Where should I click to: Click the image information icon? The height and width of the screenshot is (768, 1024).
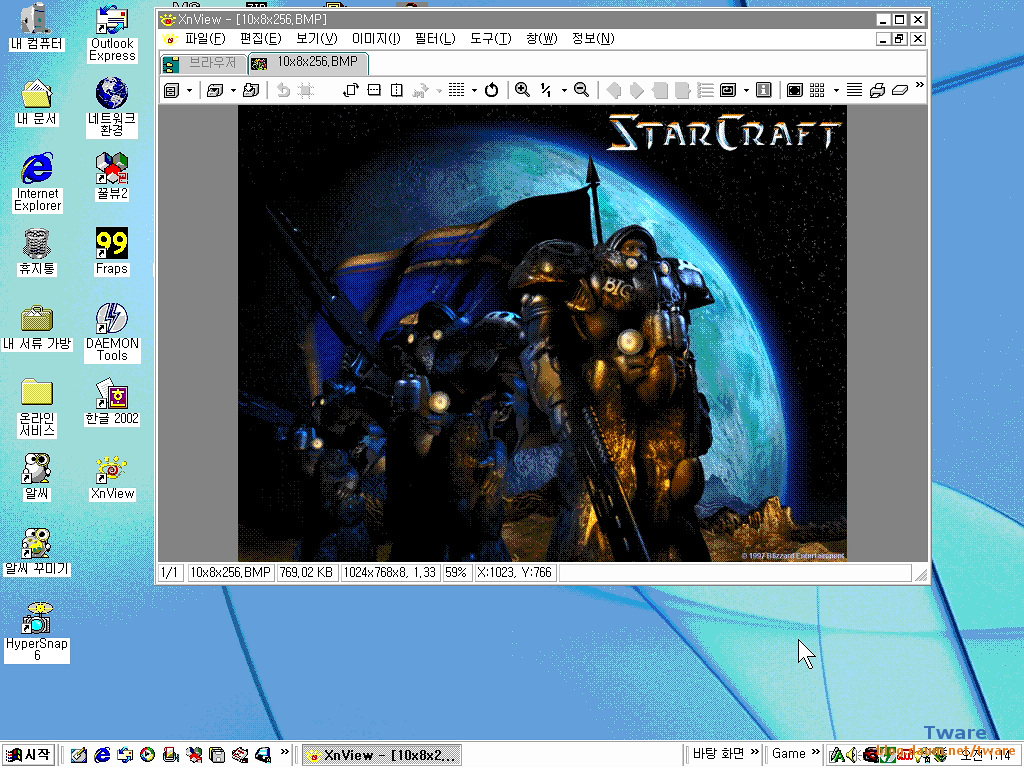[x=763, y=90]
